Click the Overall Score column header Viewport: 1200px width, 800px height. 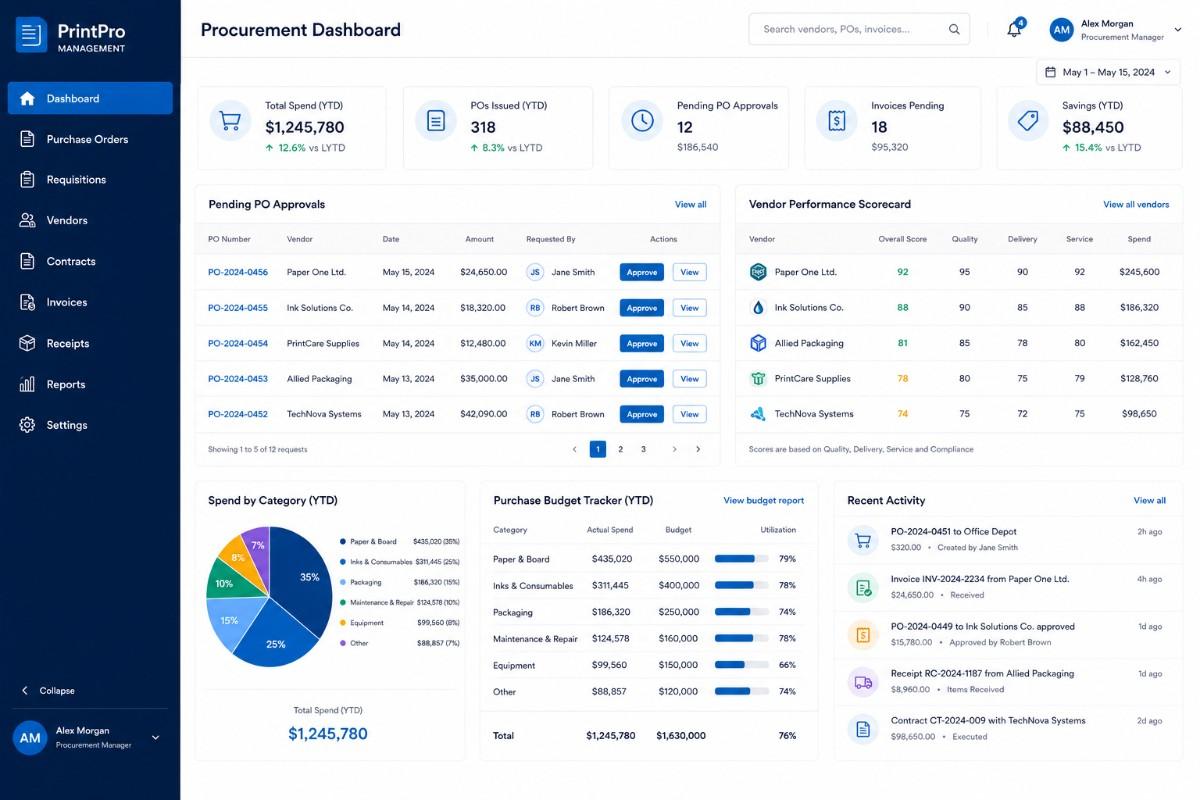point(902,239)
